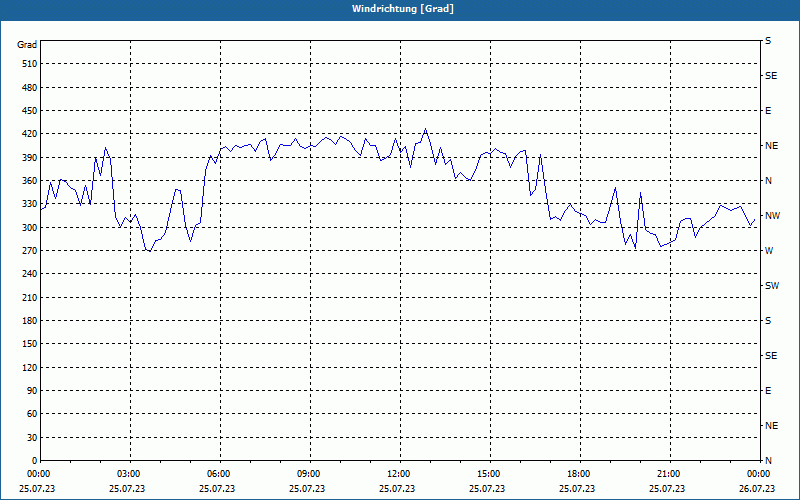Click the "NE" label beside the 30 gridline
Image resolution: width=800 pixels, height=500 pixels.
(771, 426)
